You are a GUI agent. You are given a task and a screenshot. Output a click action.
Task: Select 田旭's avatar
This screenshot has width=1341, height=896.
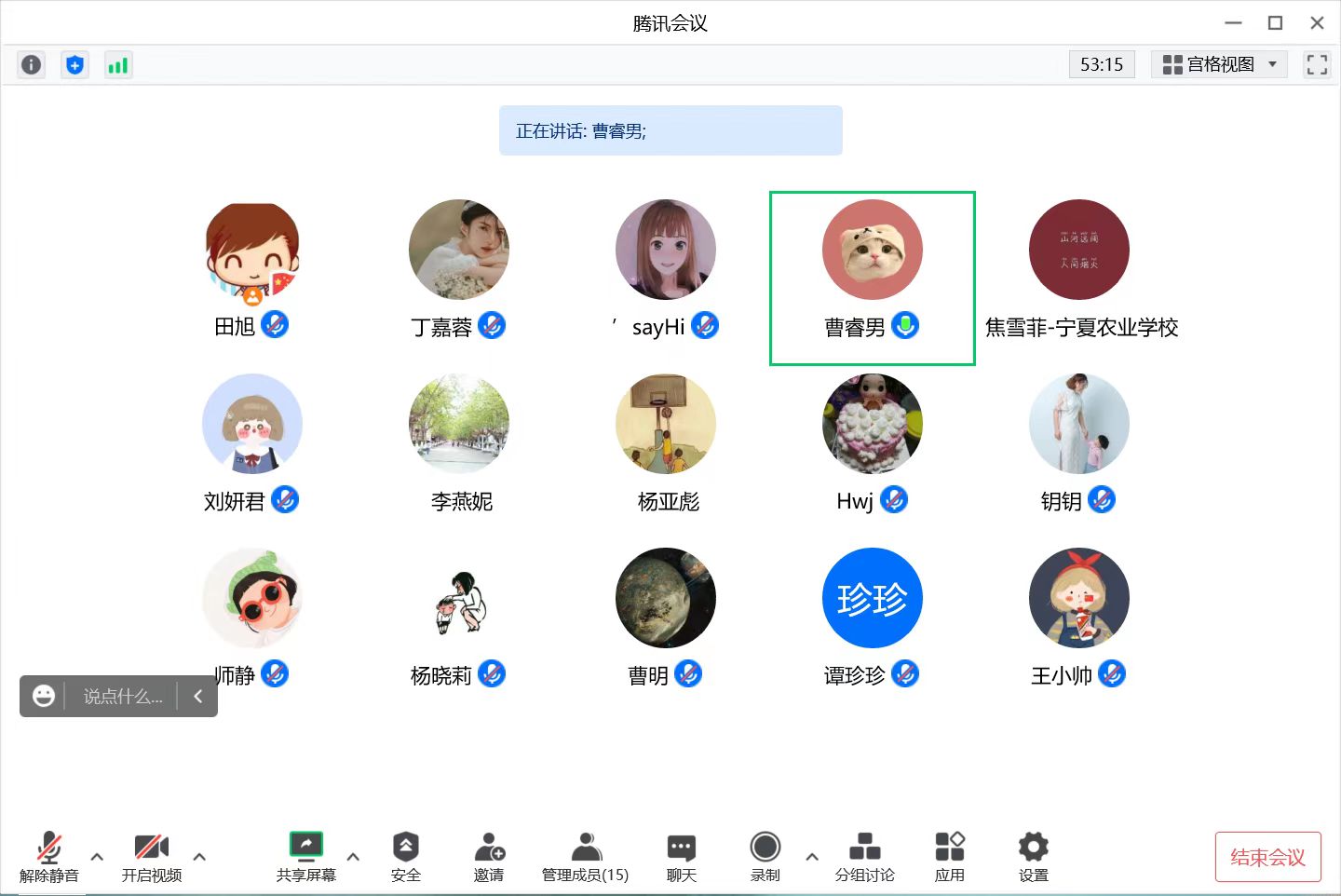coord(252,250)
